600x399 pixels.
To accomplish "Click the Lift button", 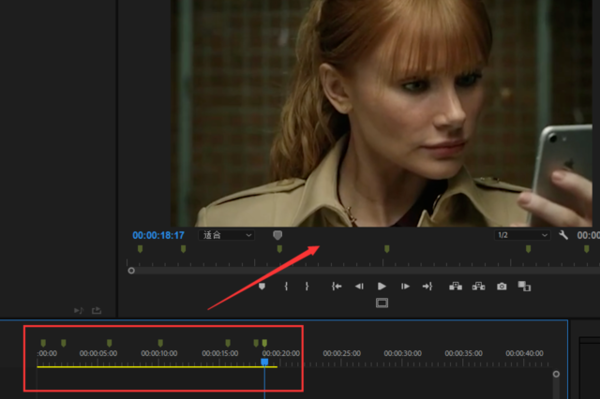I will pos(455,286).
